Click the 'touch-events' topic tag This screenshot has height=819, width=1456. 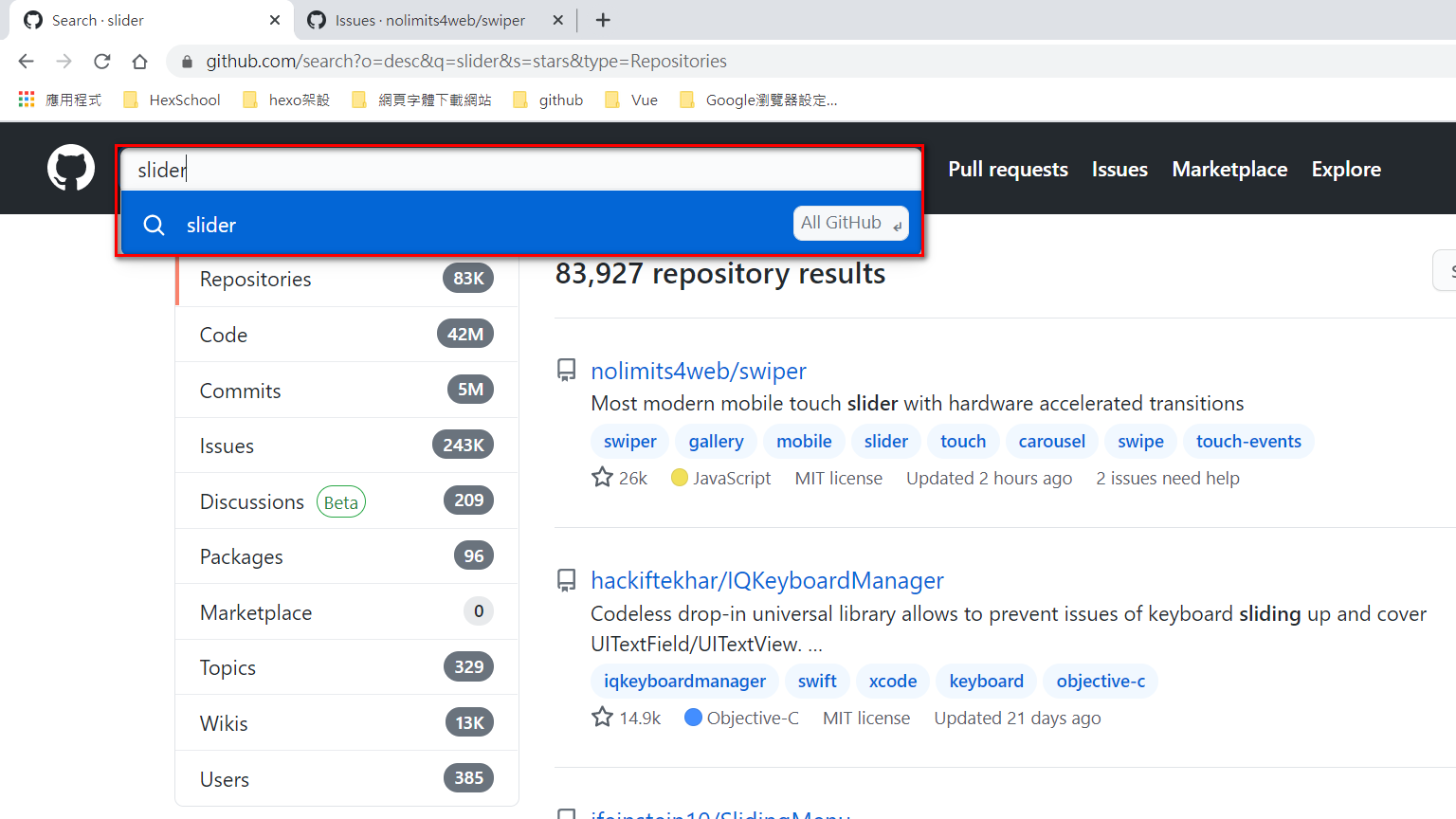1248,441
